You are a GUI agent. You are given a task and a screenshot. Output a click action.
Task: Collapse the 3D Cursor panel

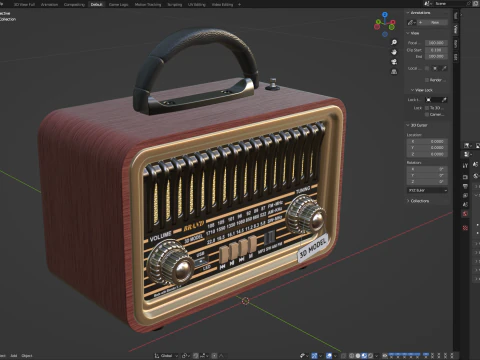(x=408, y=125)
